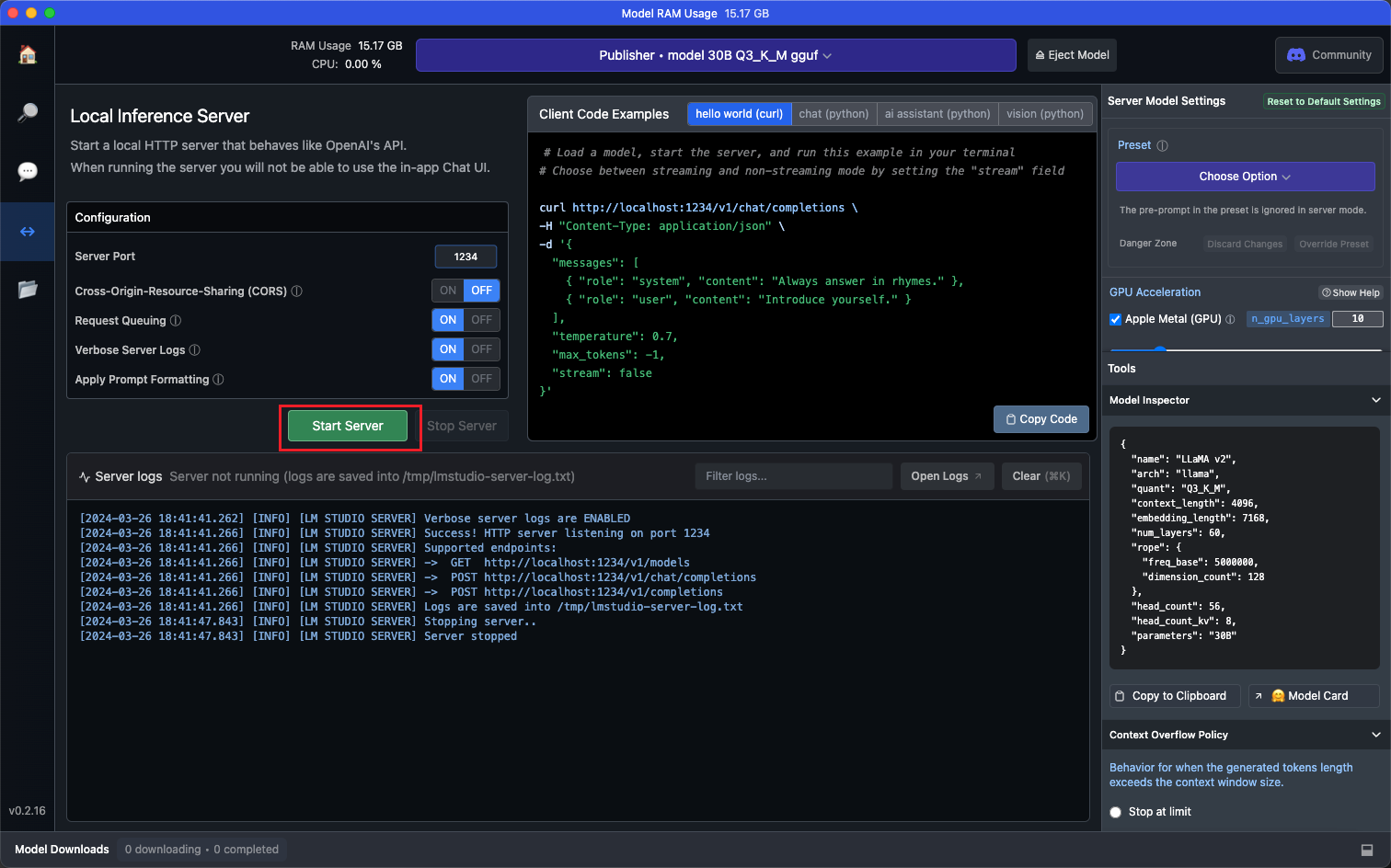Viewport: 1391px width, 868px height.
Task: Click the Discard Changes button
Action: [1245, 244]
